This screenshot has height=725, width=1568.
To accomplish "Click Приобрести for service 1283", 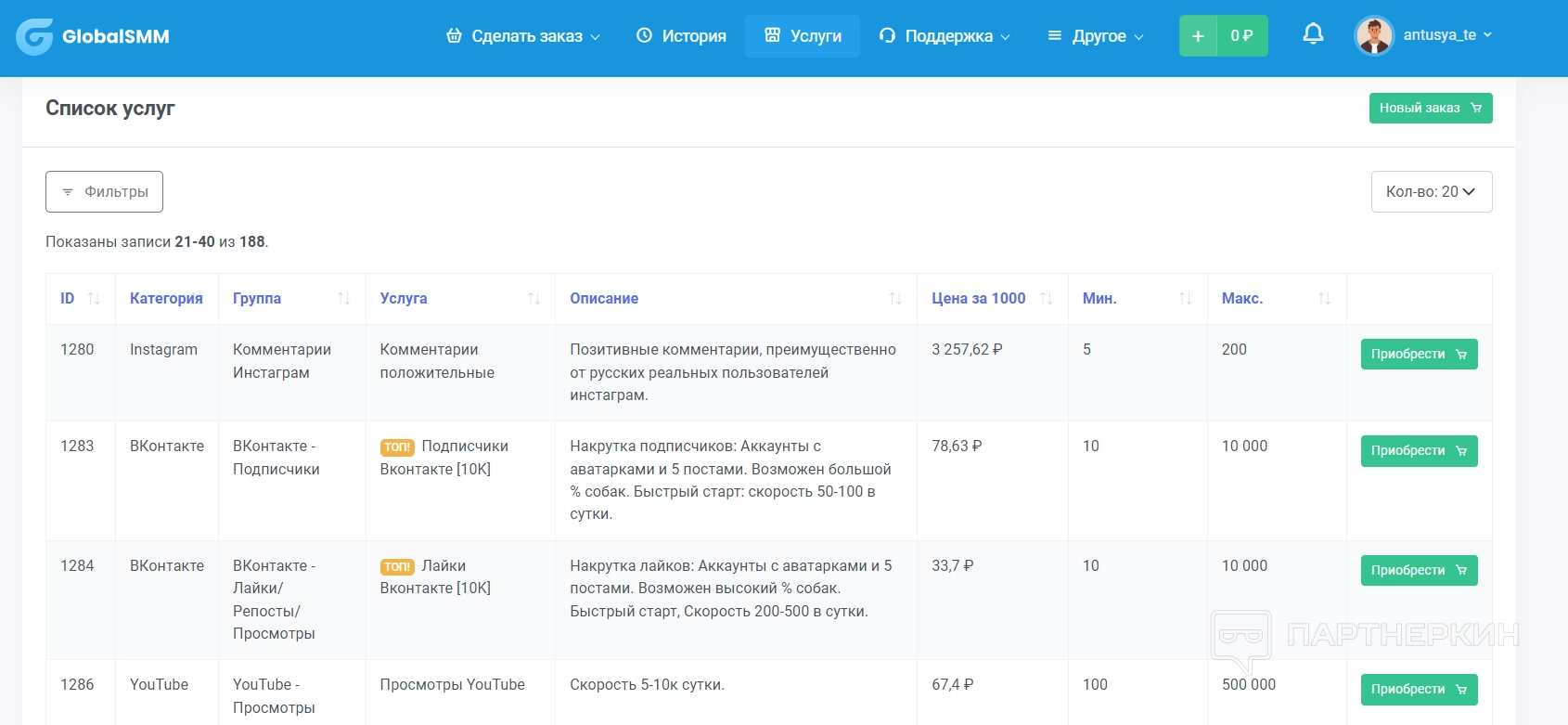I will click(1419, 451).
